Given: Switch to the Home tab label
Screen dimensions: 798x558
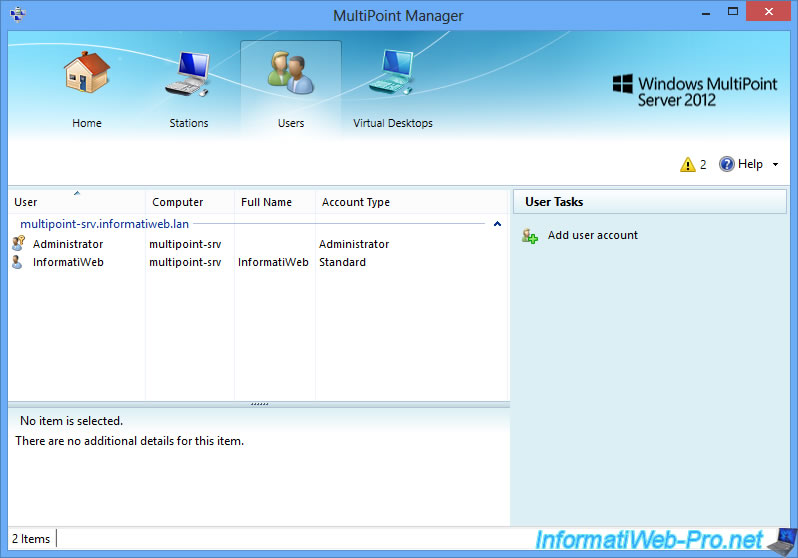Looking at the screenshot, I should pos(87,123).
